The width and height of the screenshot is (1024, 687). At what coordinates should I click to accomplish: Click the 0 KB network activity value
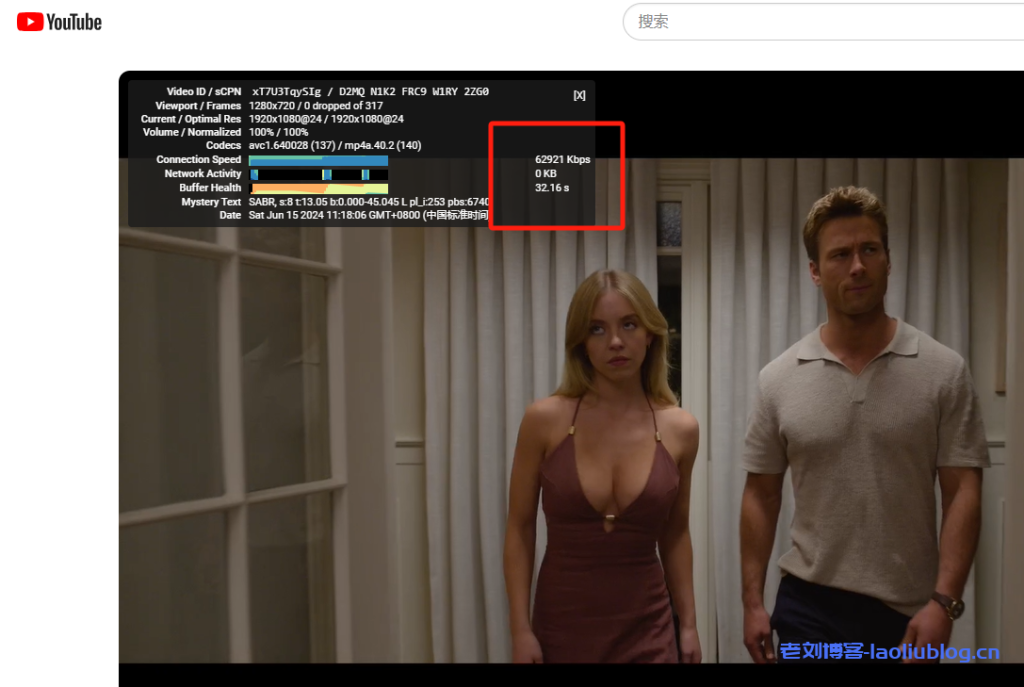click(546, 174)
